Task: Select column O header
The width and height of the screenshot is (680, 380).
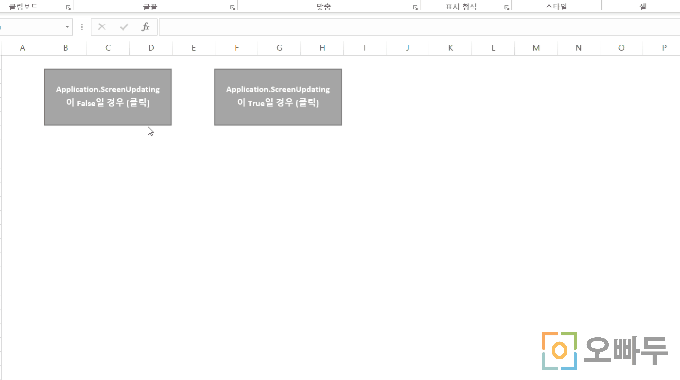Action: [621, 48]
